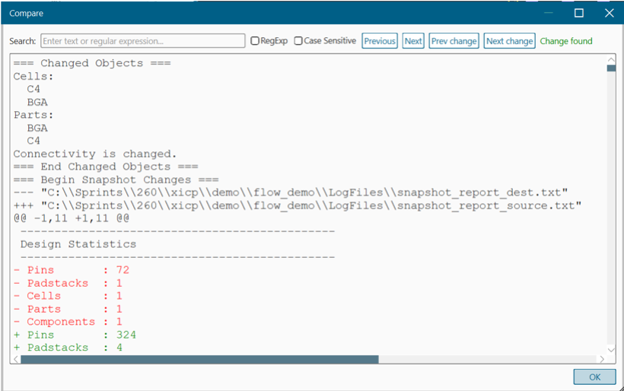Click the 'Search:' label
This screenshot has height=391, width=624.
tap(23, 41)
